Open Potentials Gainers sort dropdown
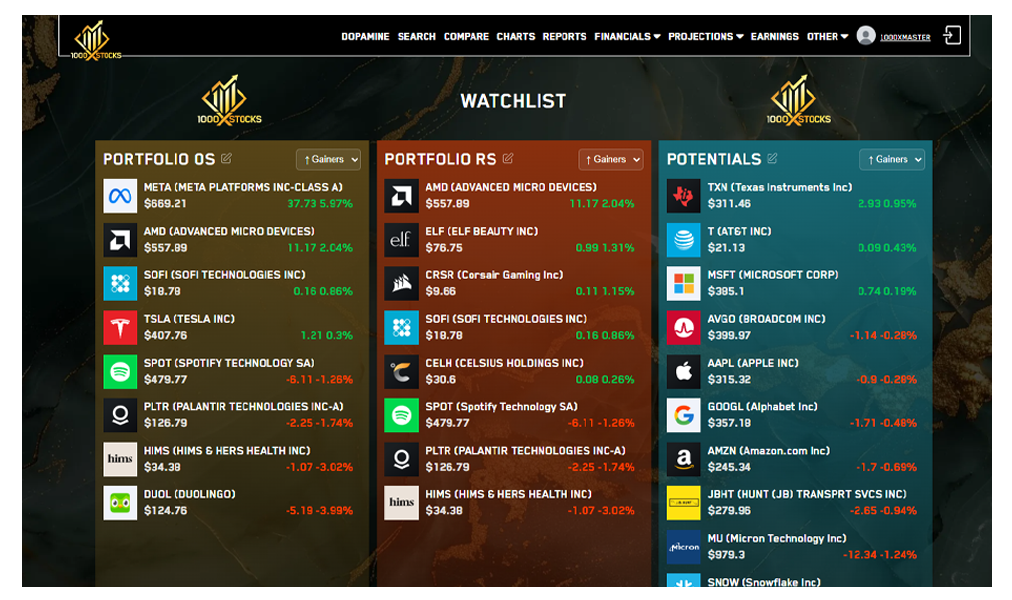Image resolution: width=1012 pixels, height=600 pixels. click(x=892, y=159)
